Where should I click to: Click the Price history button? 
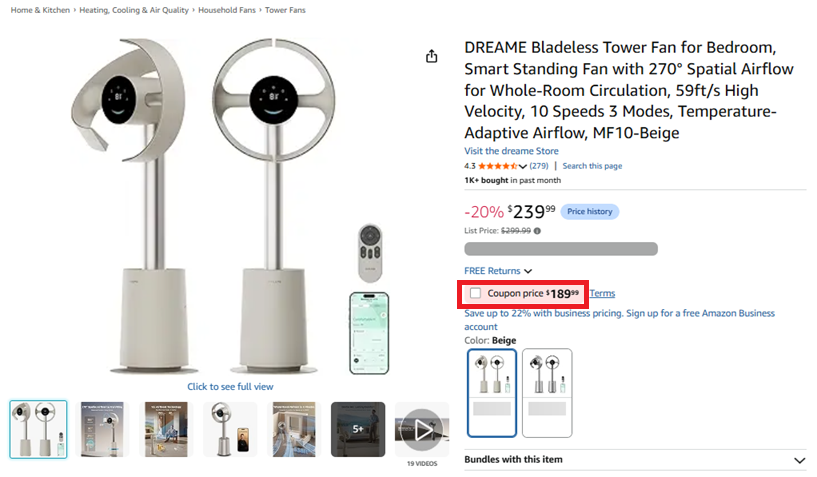click(589, 212)
